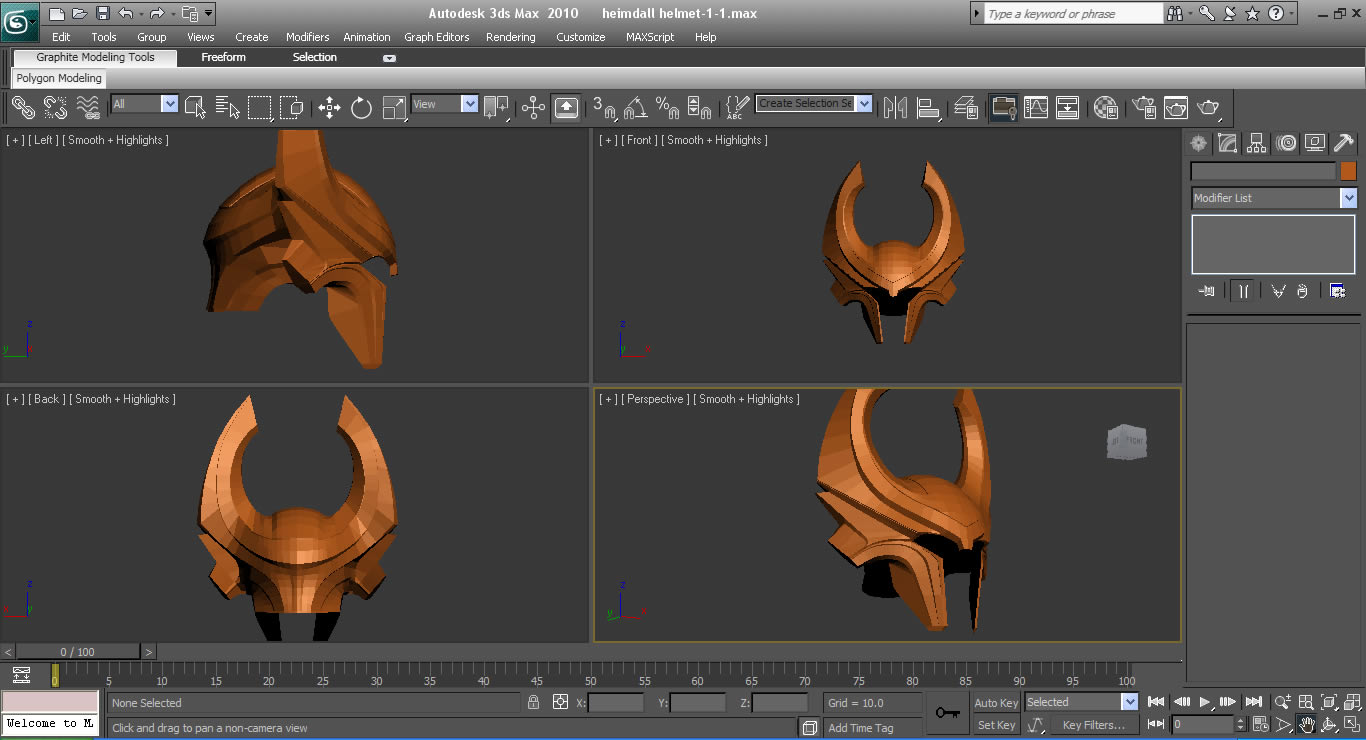Activate the Select and Move tool
The image size is (1366, 740).
click(x=330, y=106)
